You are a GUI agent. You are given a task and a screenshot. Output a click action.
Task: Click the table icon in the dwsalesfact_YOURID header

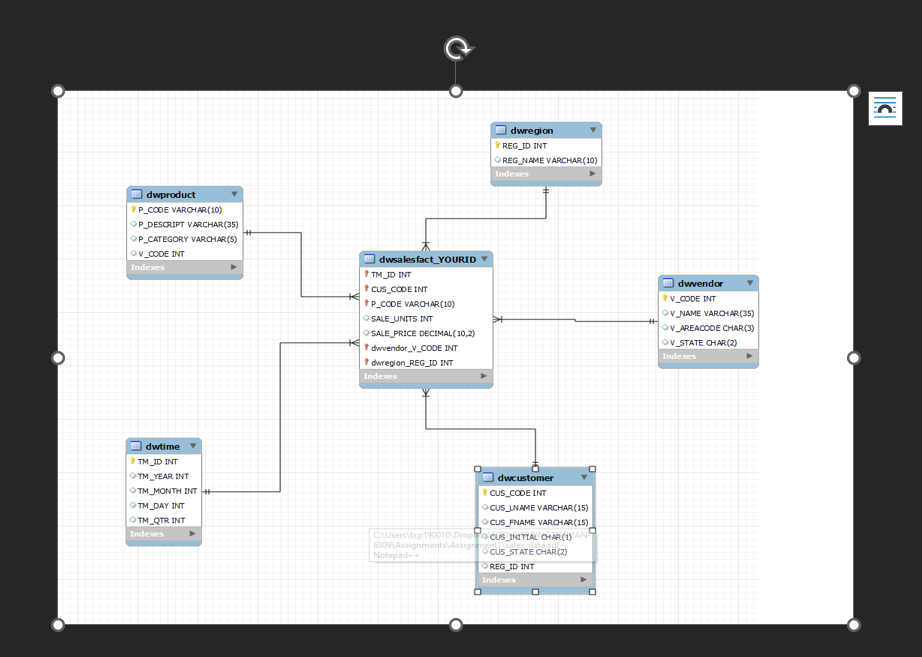(369, 258)
